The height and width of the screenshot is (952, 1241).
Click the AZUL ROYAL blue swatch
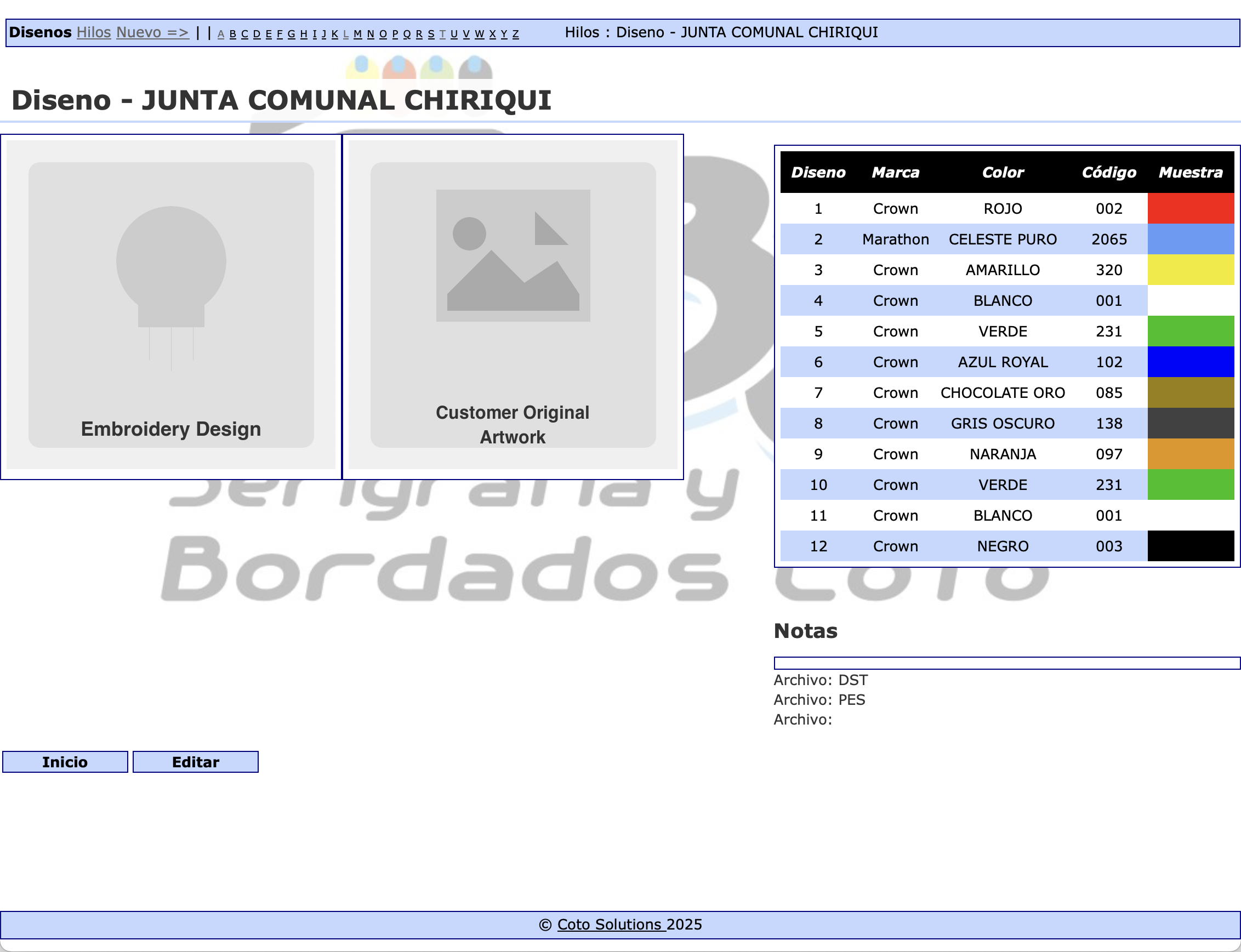[x=1191, y=362]
